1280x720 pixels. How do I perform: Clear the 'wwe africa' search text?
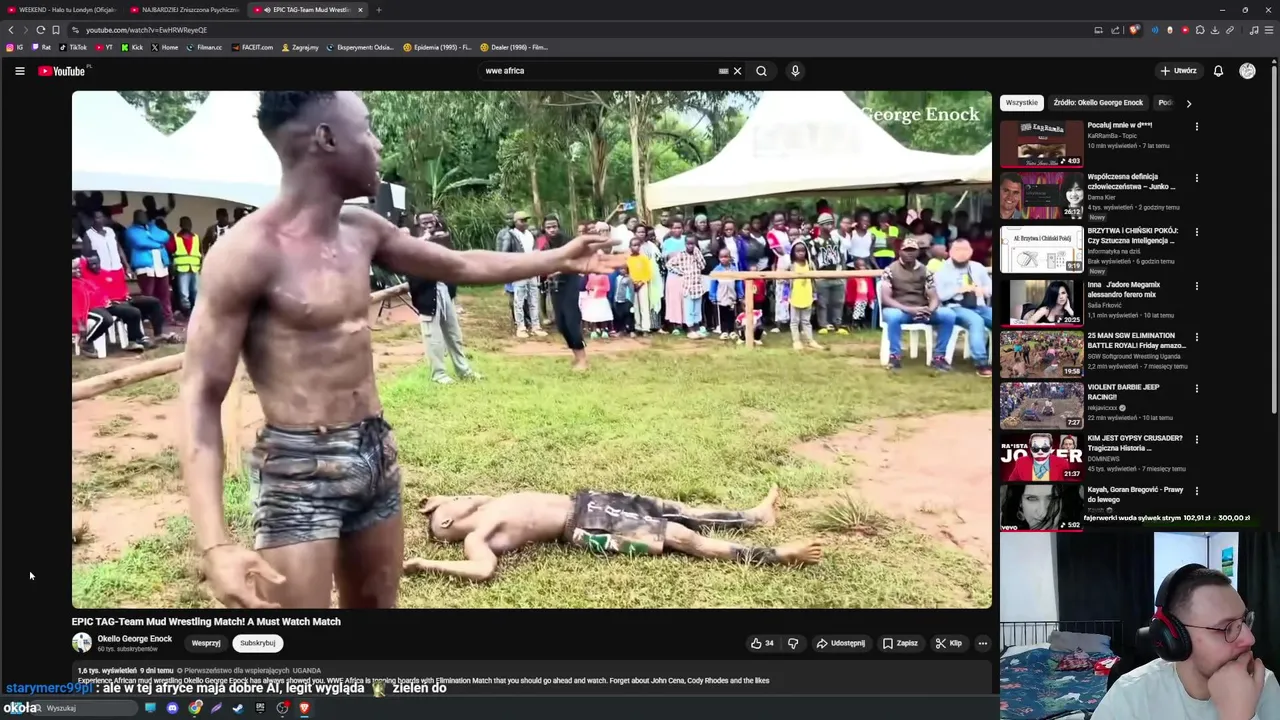pos(737,71)
